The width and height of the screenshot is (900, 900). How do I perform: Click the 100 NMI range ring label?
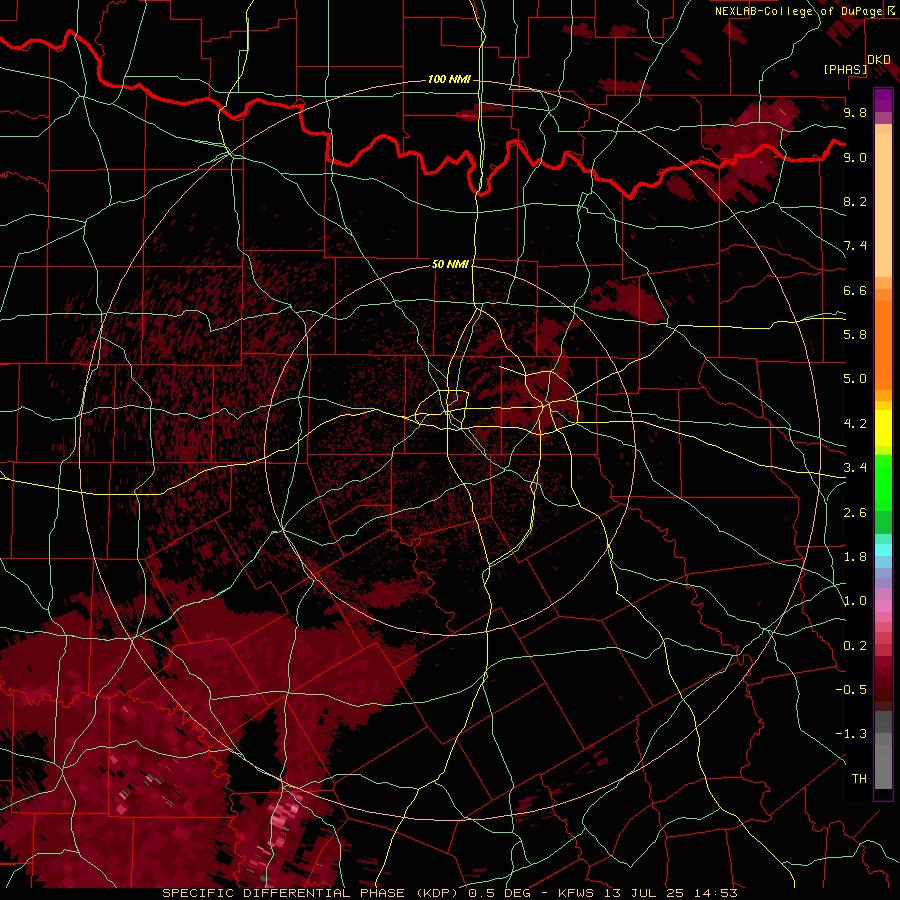[x=449, y=79]
